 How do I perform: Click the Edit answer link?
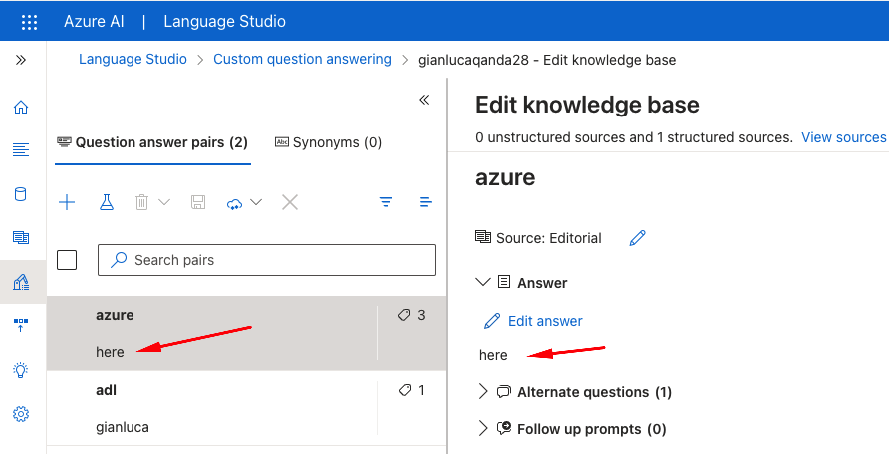click(534, 321)
